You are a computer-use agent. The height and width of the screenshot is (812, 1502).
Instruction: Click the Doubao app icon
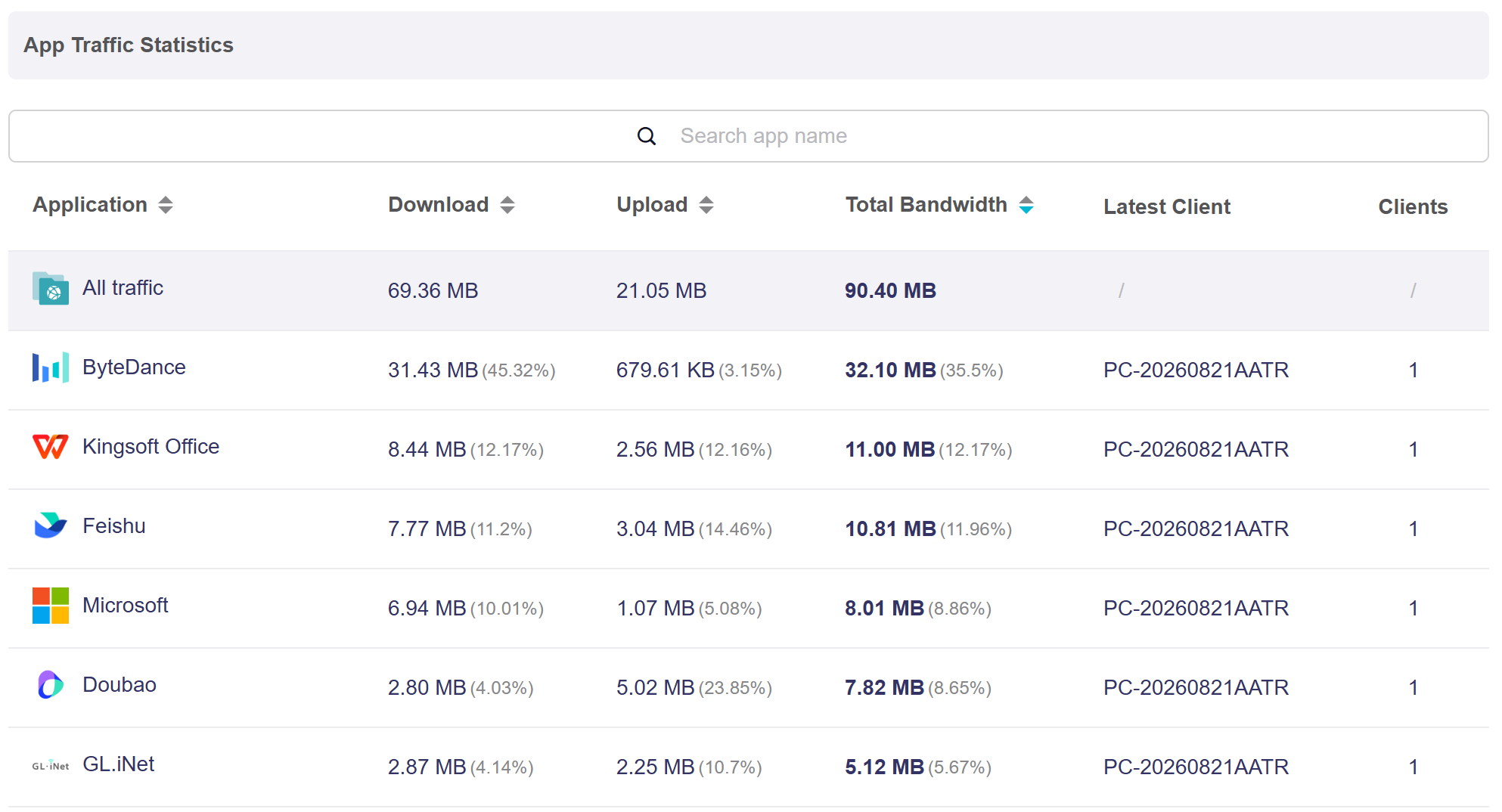51,685
